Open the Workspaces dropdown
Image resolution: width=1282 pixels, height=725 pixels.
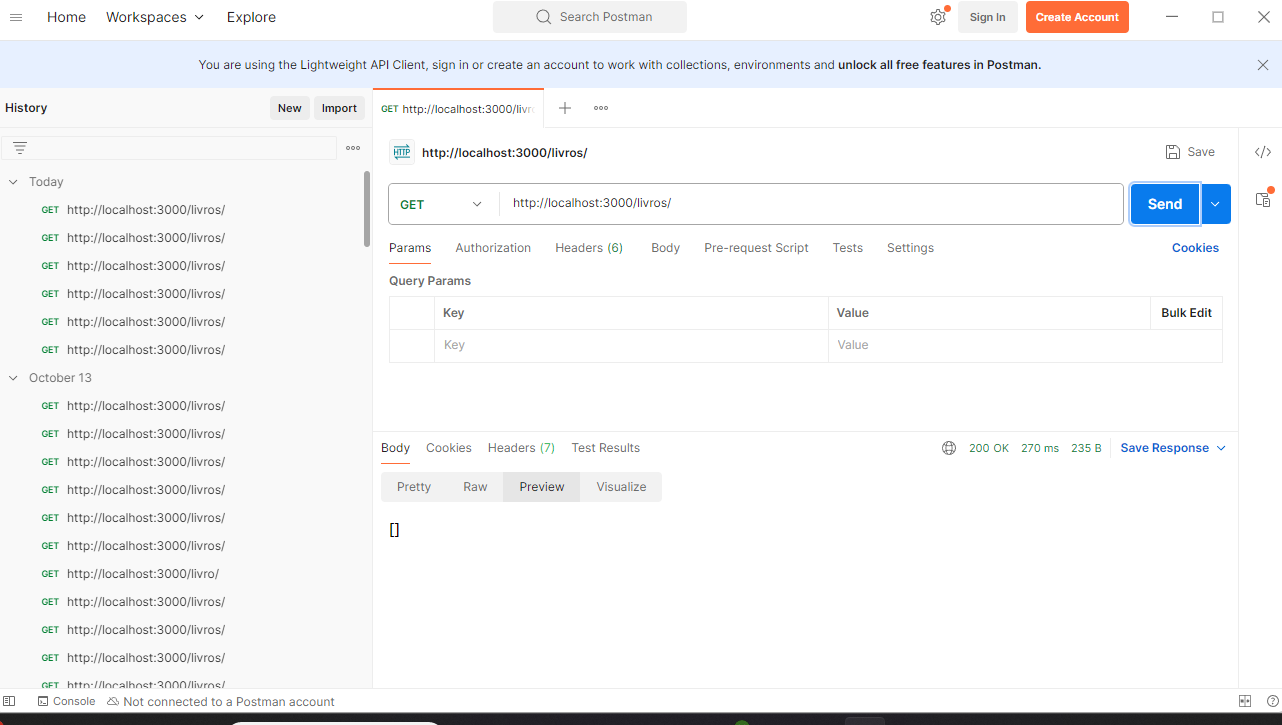coord(155,17)
